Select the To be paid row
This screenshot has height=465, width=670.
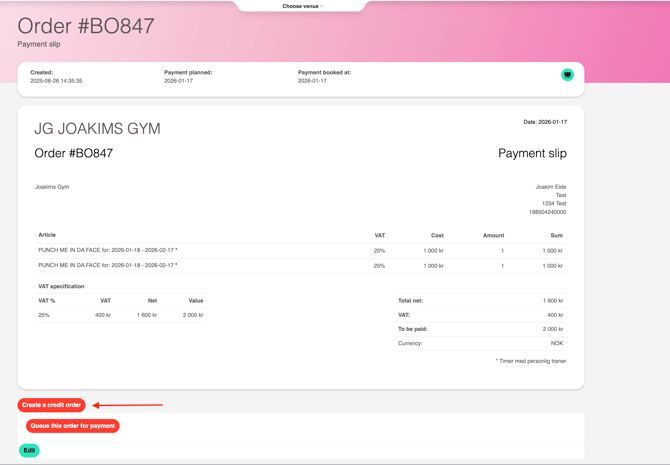coord(480,329)
